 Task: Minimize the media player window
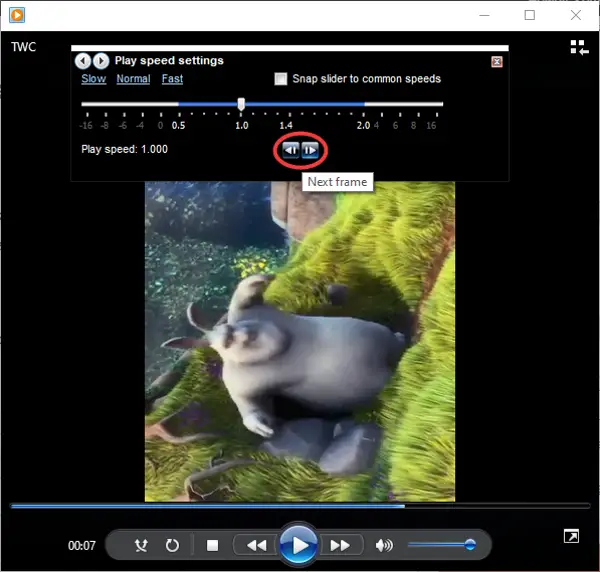pos(484,15)
